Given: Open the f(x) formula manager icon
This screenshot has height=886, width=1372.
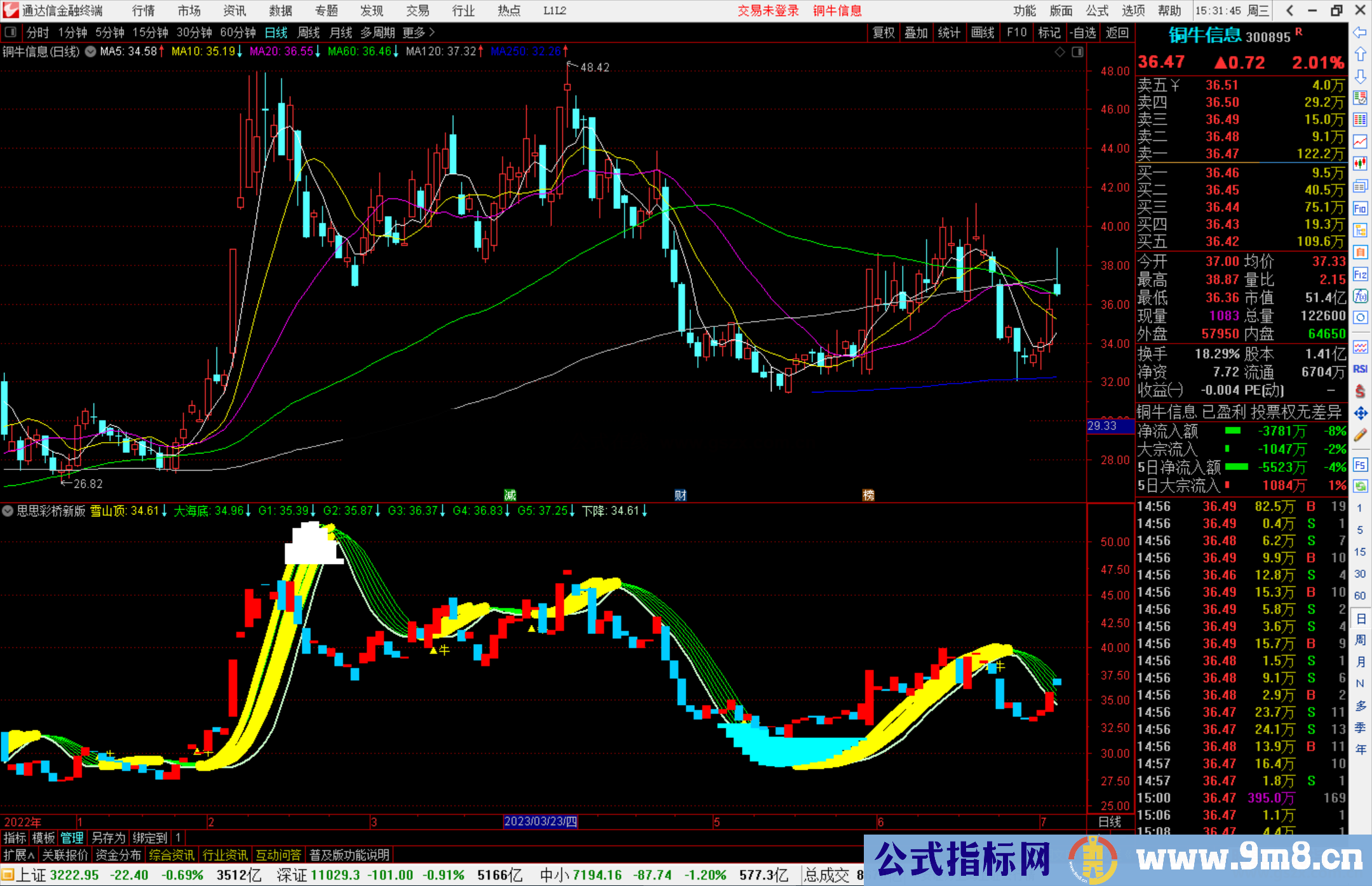Looking at the screenshot, I should pos(1360,296).
